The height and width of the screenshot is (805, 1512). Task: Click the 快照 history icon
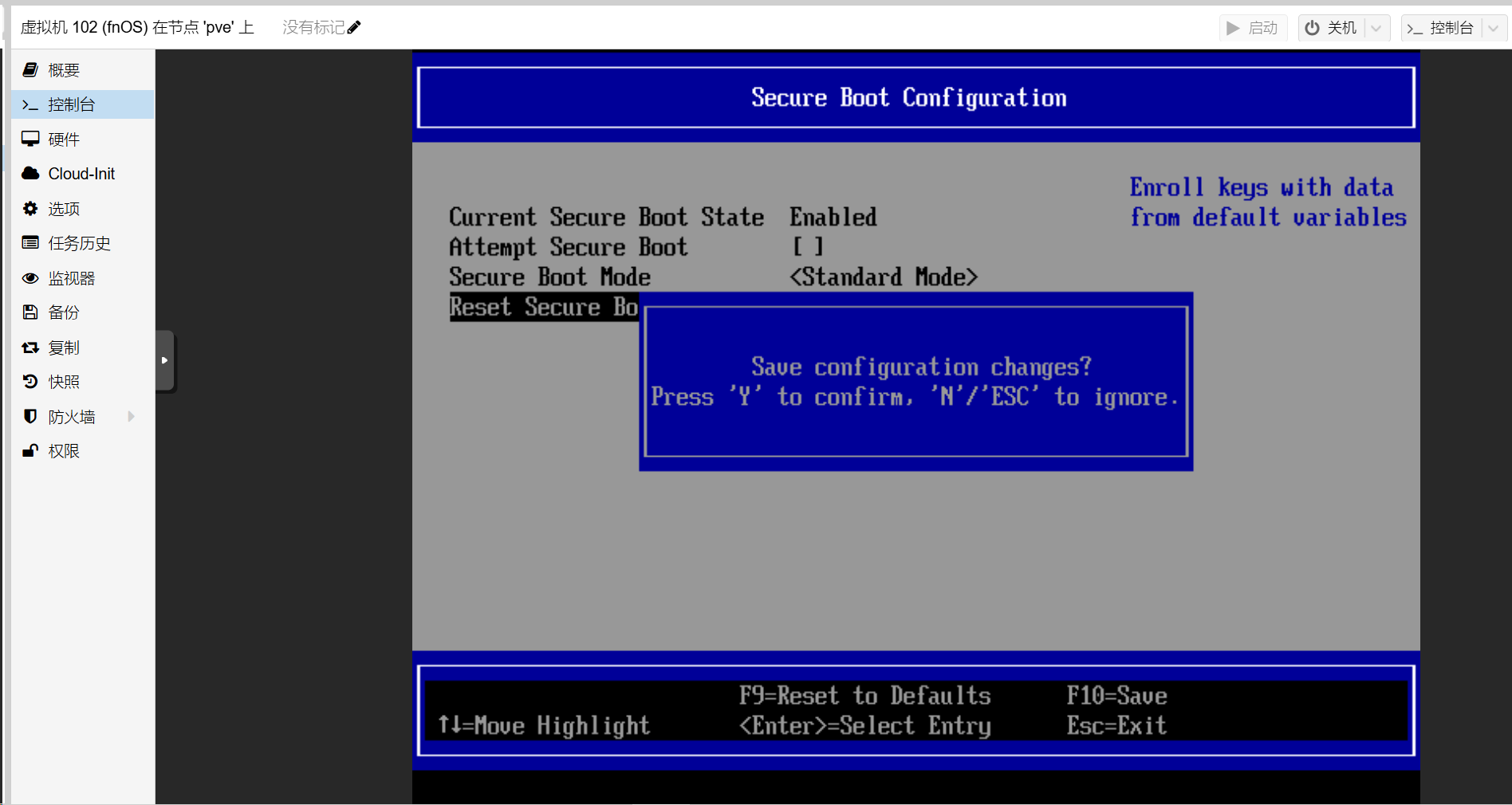point(30,382)
